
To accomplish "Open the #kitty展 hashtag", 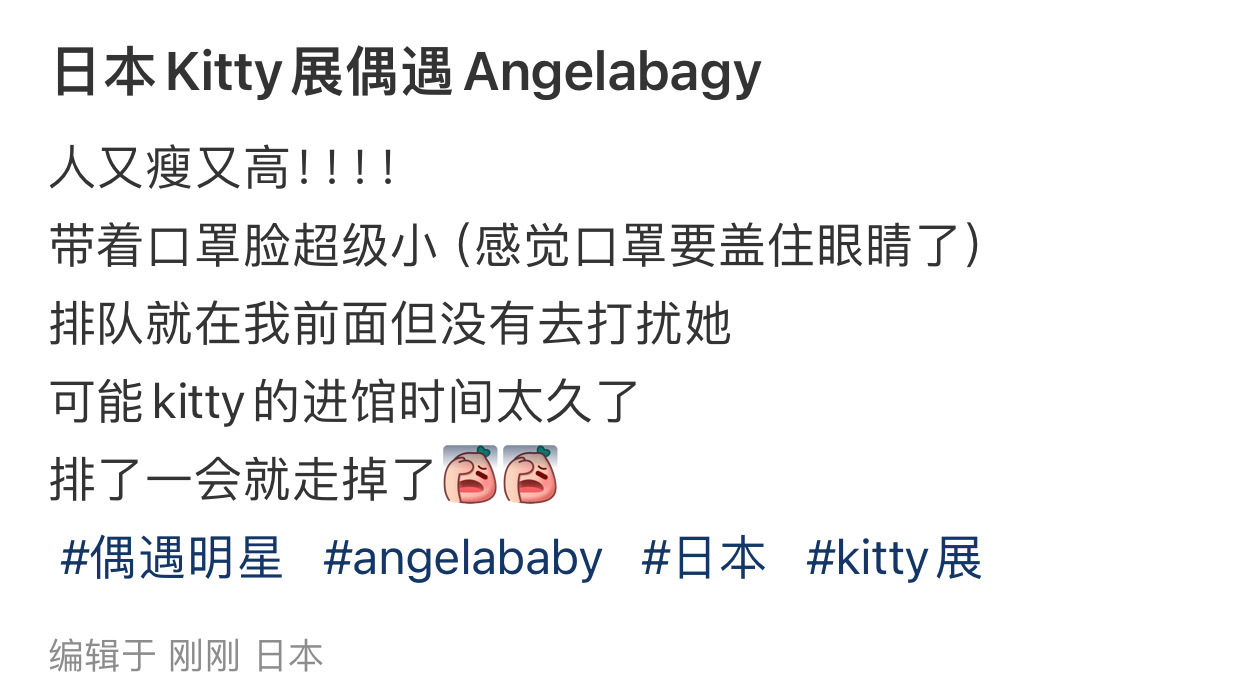I will coord(894,558).
